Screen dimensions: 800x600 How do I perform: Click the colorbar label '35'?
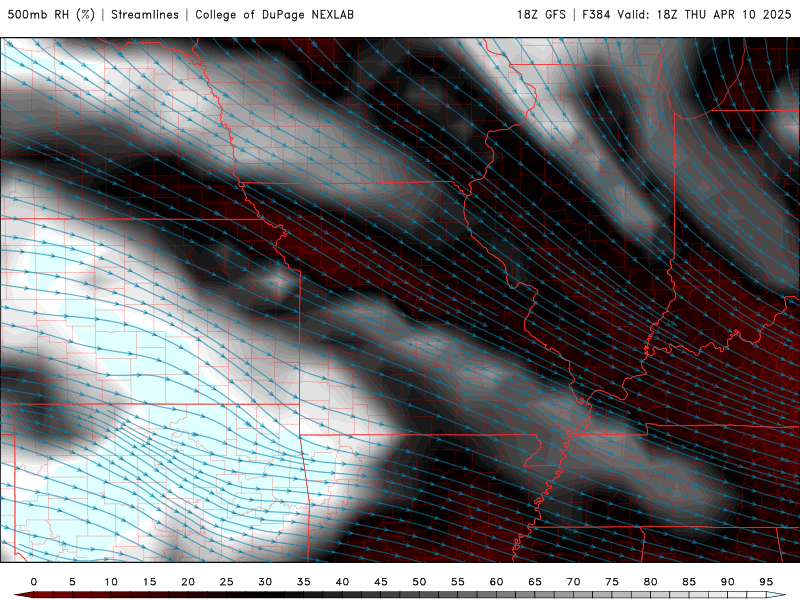pos(304,582)
